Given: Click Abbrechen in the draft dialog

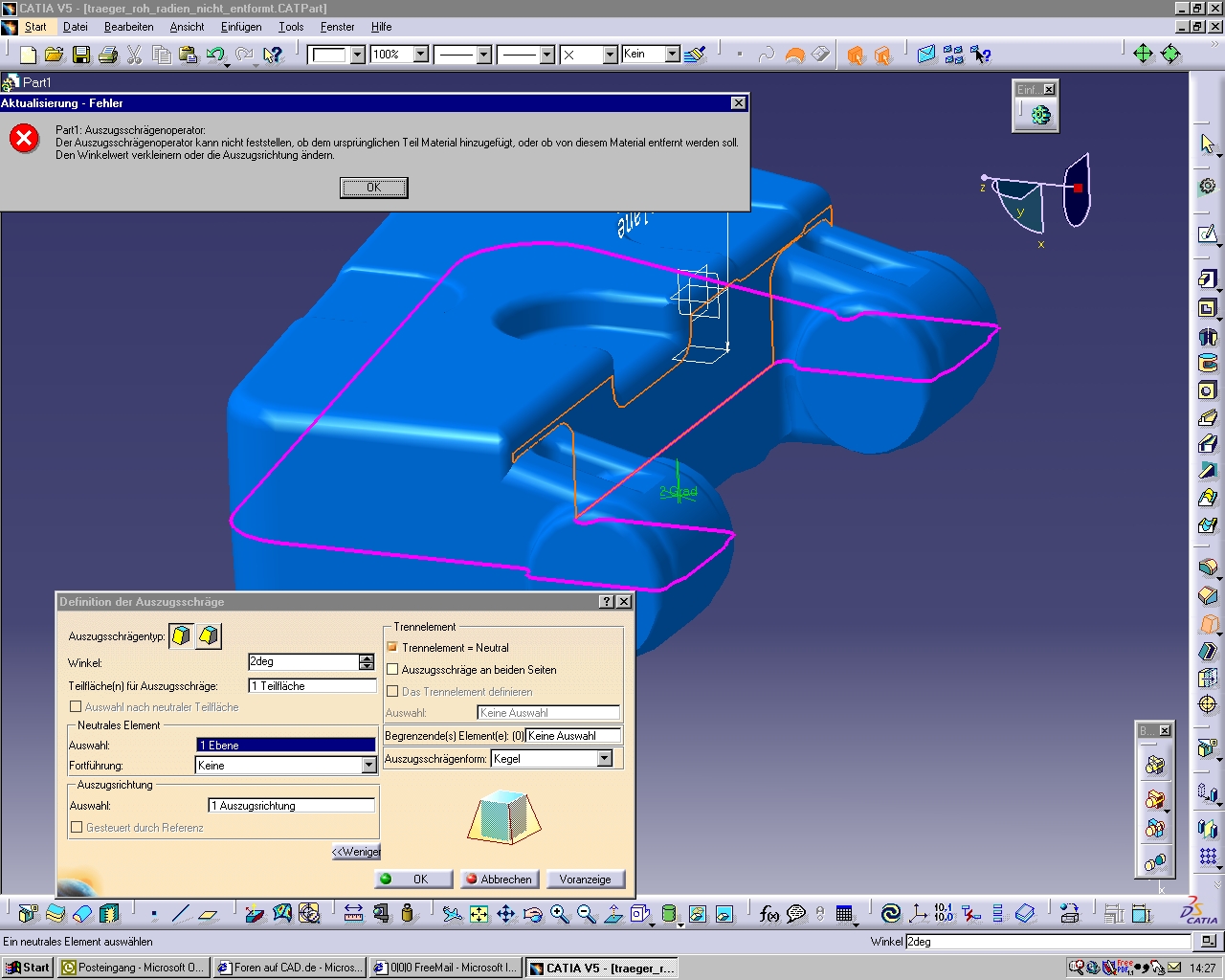Looking at the screenshot, I should coord(500,879).
